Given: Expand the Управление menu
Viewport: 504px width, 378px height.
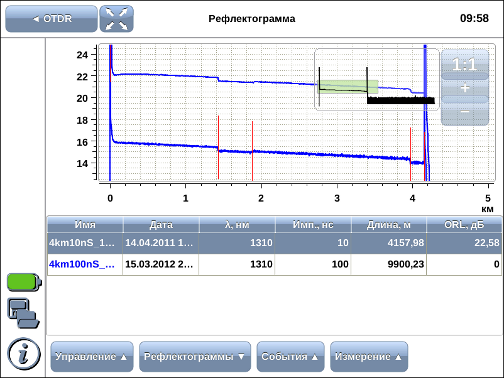Looking at the screenshot, I should [x=92, y=356].
